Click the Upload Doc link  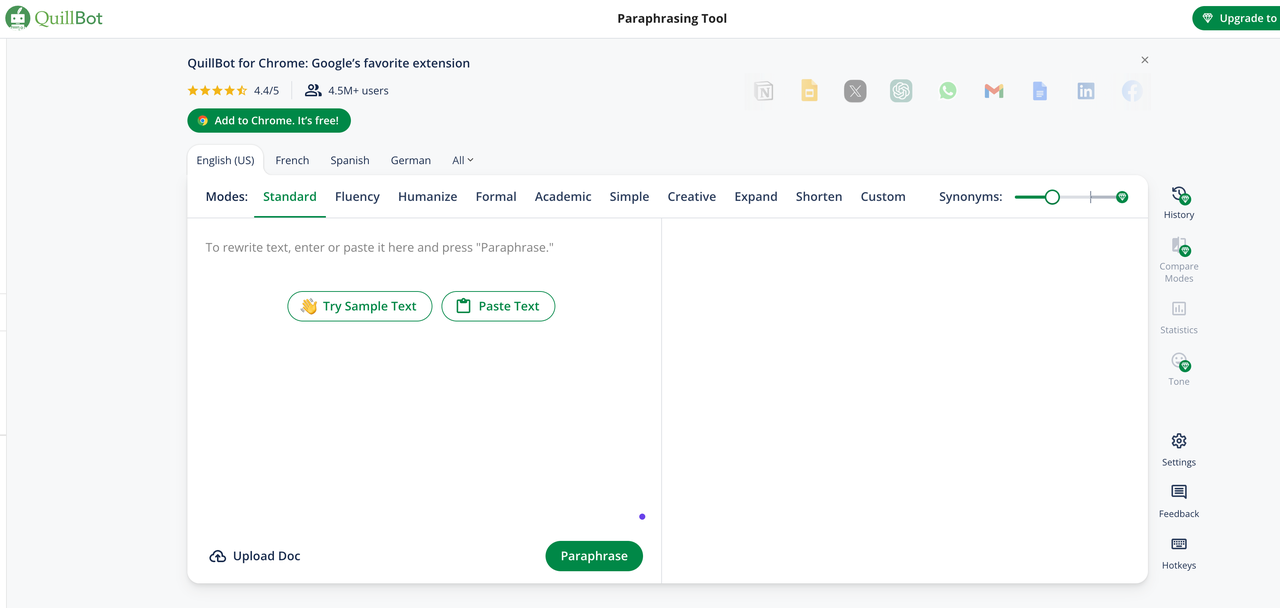(x=255, y=556)
